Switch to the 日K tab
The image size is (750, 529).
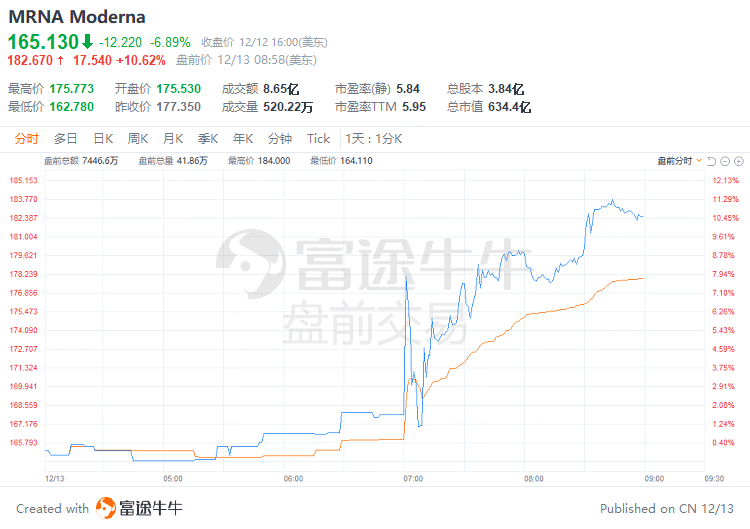coord(103,139)
